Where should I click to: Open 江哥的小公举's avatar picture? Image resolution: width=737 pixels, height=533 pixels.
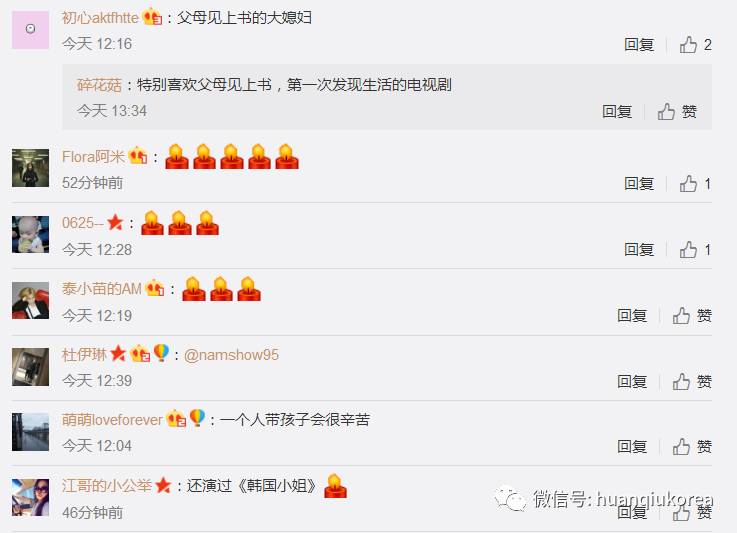pos(31,497)
